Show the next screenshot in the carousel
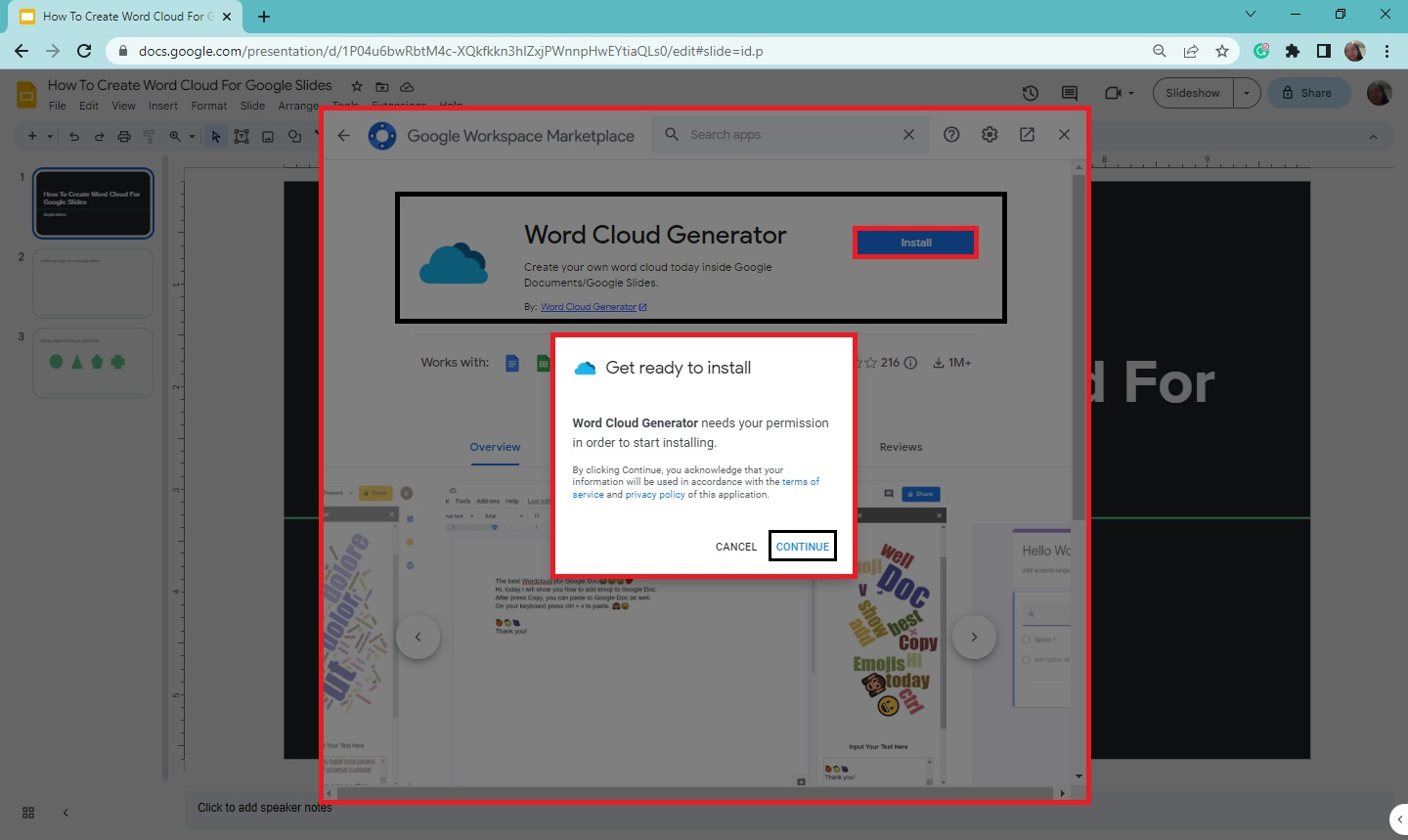The height and width of the screenshot is (840, 1408). pyautogui.click(x=974, y=638)
